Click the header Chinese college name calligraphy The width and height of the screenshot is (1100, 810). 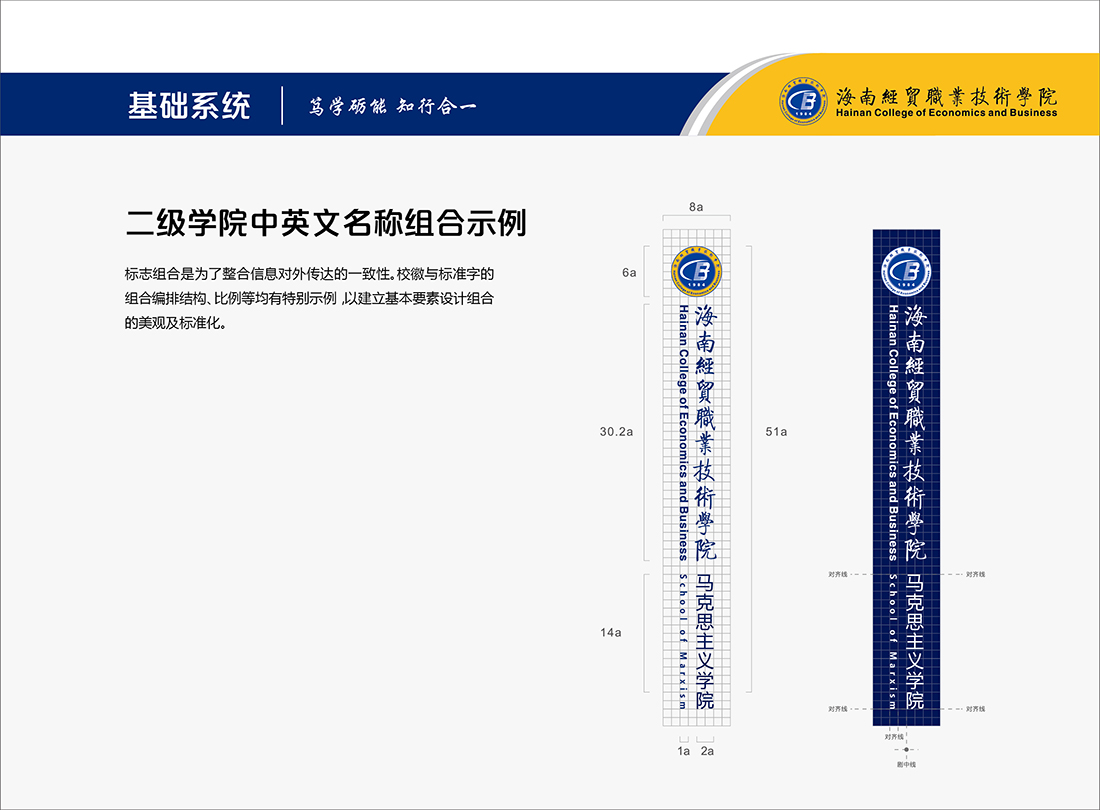[x=946, y=95]
